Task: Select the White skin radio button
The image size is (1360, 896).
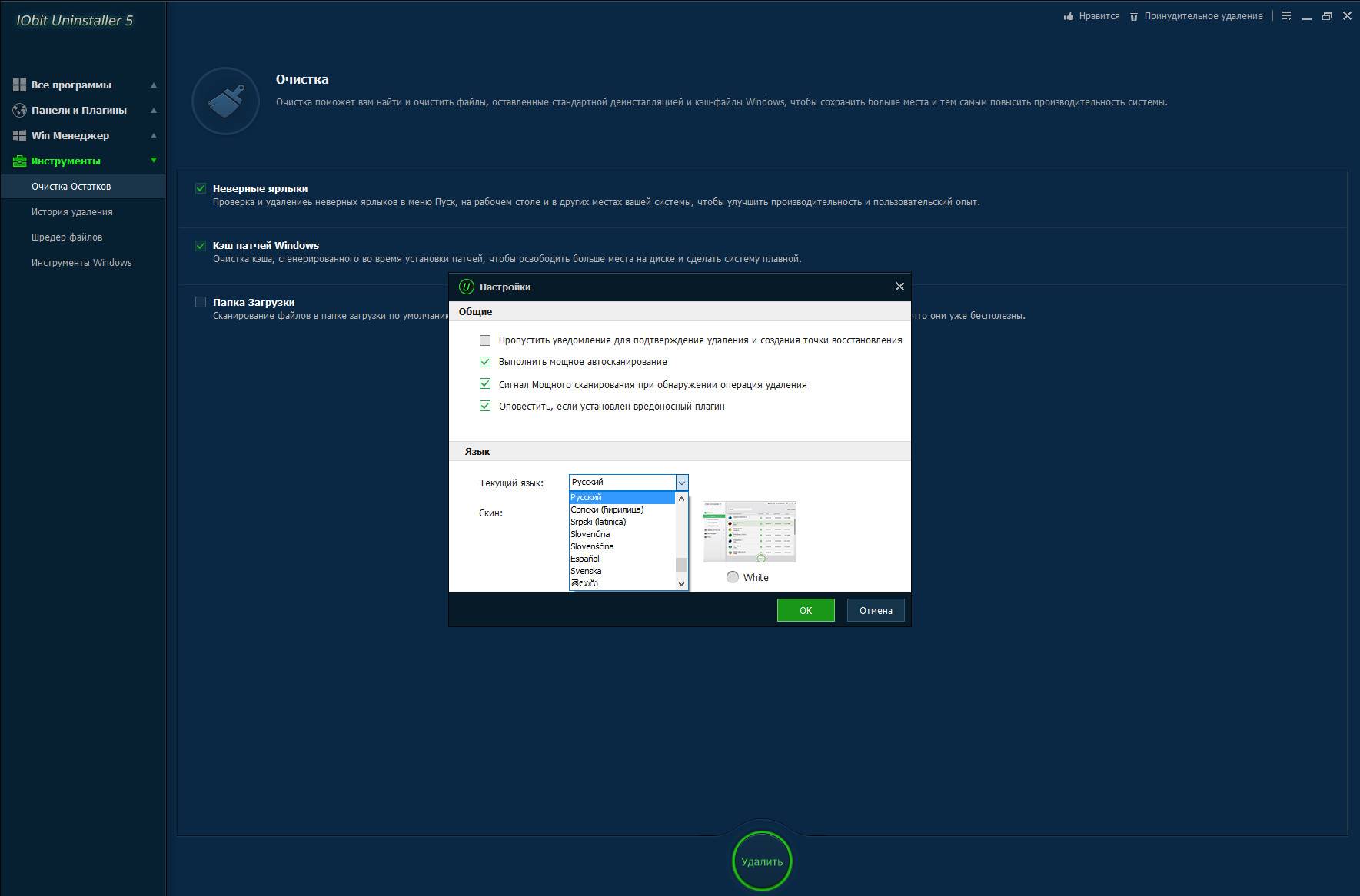Action: point(733,577)
